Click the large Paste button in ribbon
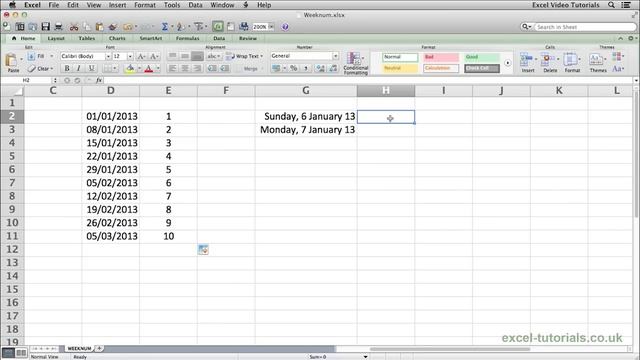640x360 pixels. coord(12,63)
